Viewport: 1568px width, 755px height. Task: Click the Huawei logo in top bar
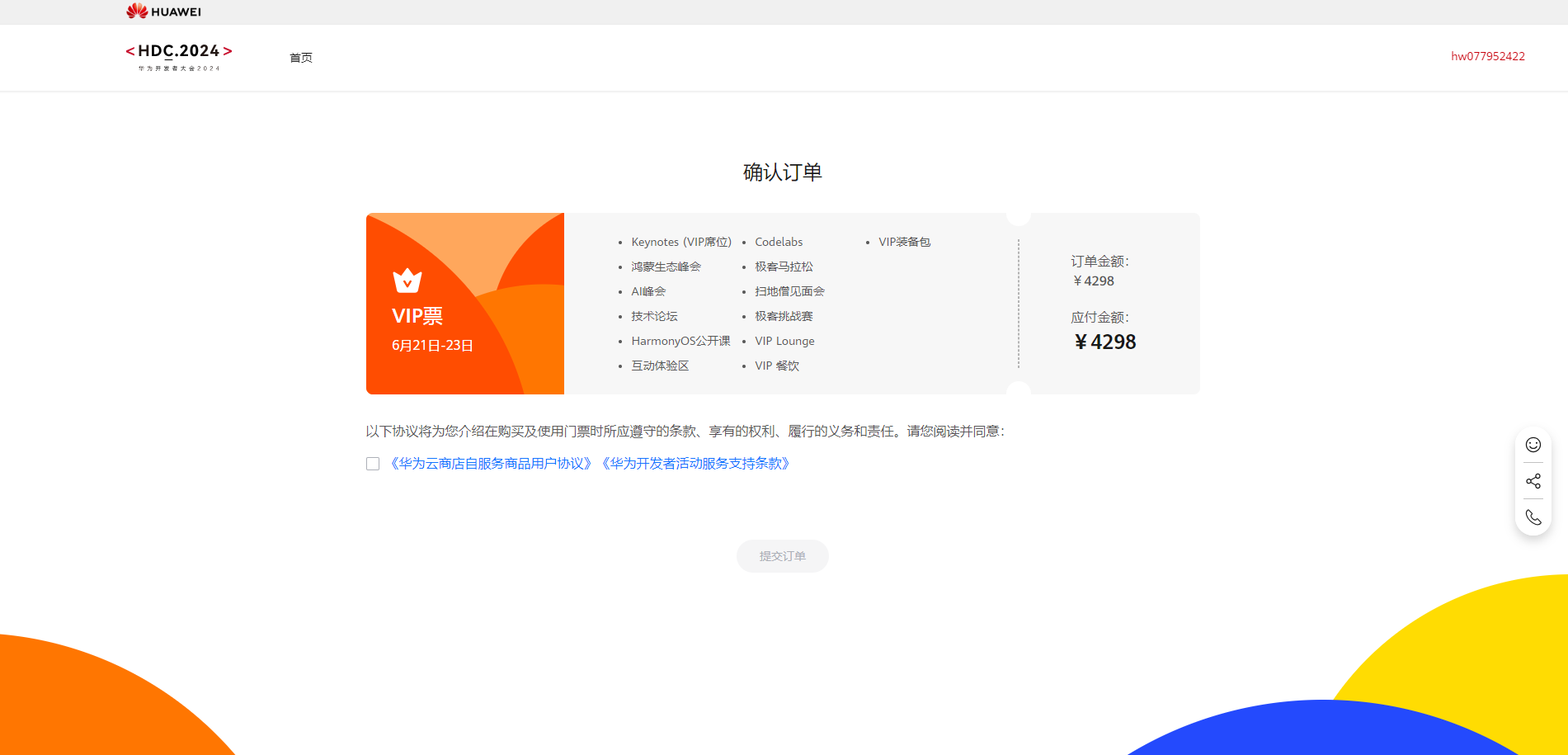[x=163, y=12]
